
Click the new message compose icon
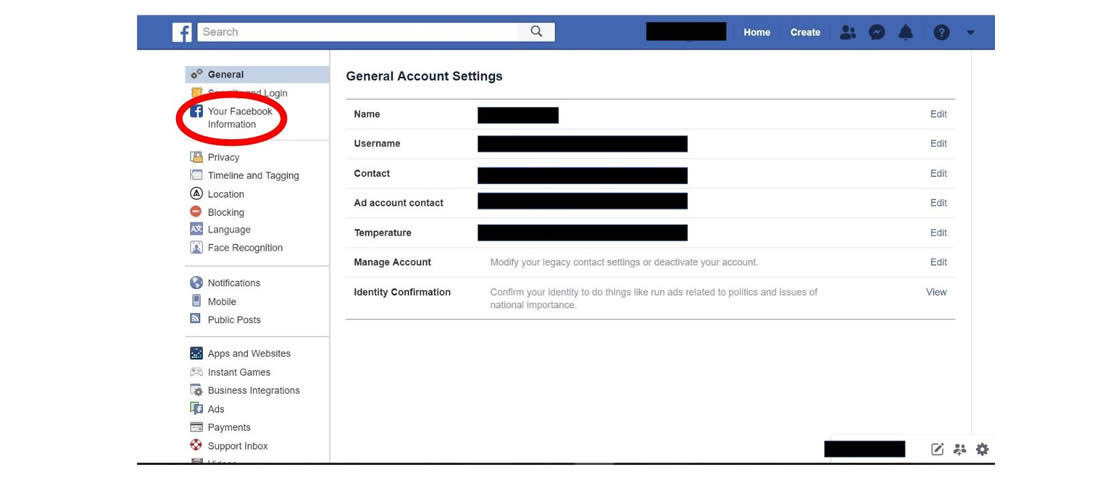(937, 450)
